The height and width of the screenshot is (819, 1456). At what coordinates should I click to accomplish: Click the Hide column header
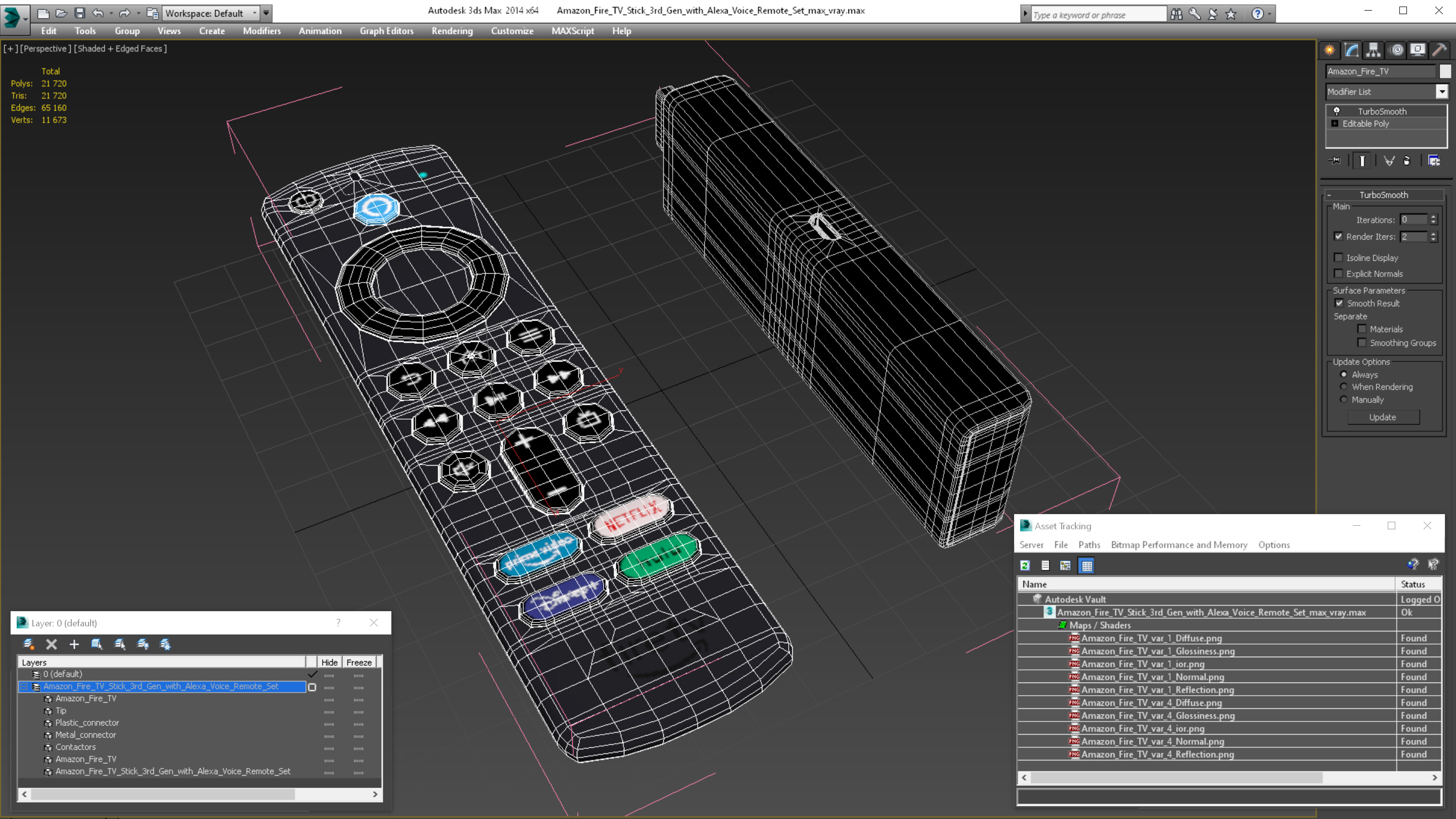coord(329,662)
